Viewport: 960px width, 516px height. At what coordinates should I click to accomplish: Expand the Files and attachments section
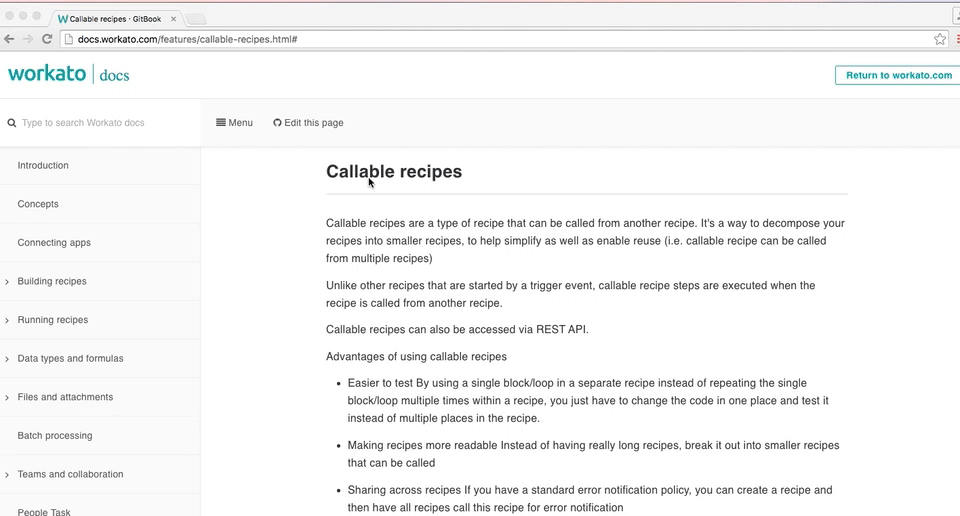7,398
